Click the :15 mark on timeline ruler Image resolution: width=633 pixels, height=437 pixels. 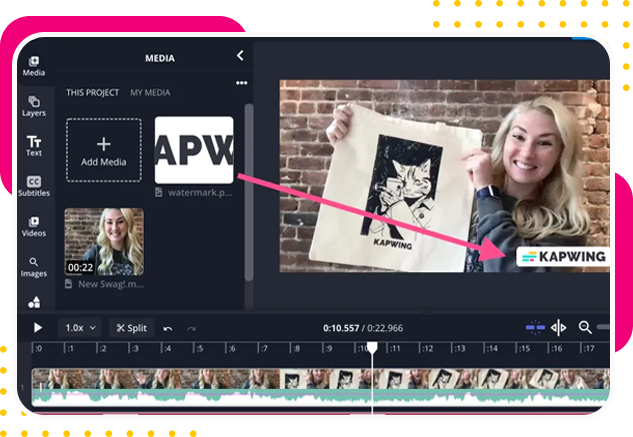[x=524, y=348]
